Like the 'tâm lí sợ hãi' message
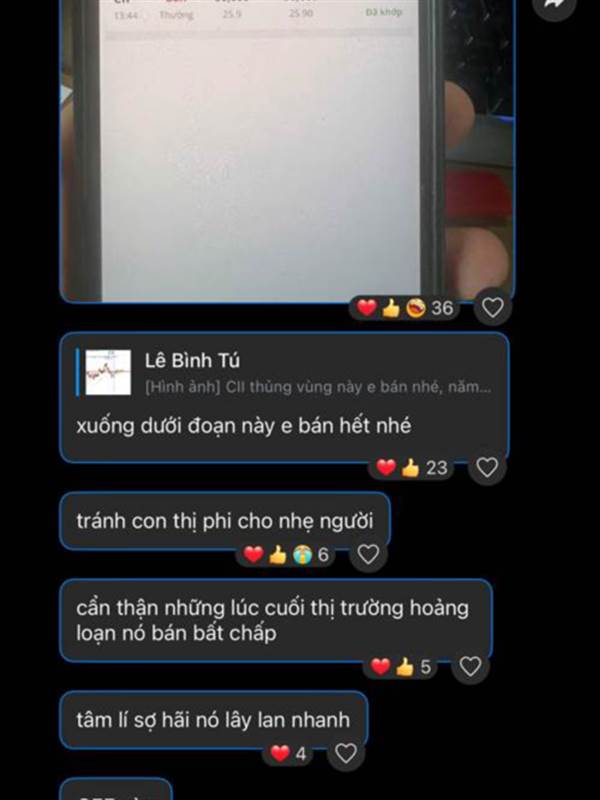This screenshot has height=800, width=600. [345, 753]
